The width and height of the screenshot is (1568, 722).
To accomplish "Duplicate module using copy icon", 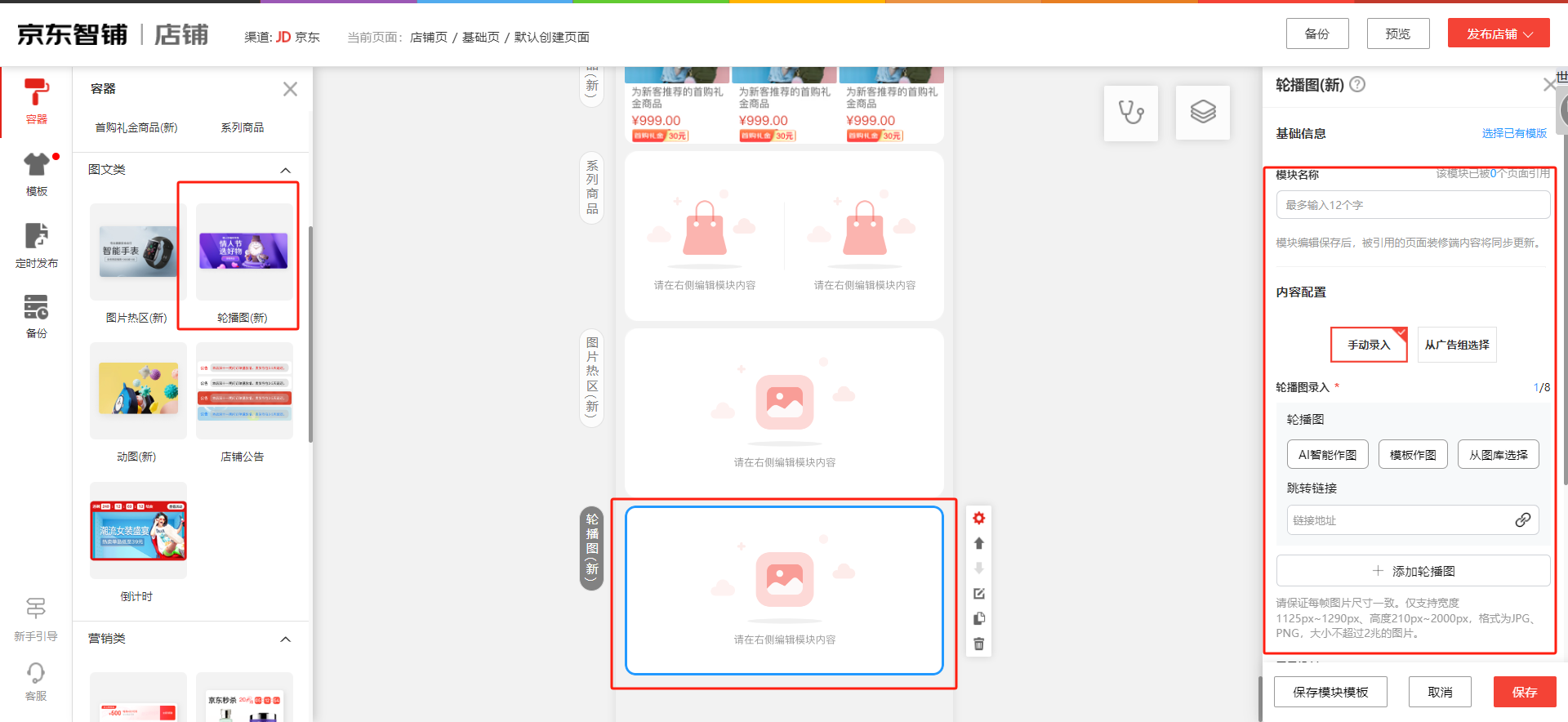I will coord(978,619).
